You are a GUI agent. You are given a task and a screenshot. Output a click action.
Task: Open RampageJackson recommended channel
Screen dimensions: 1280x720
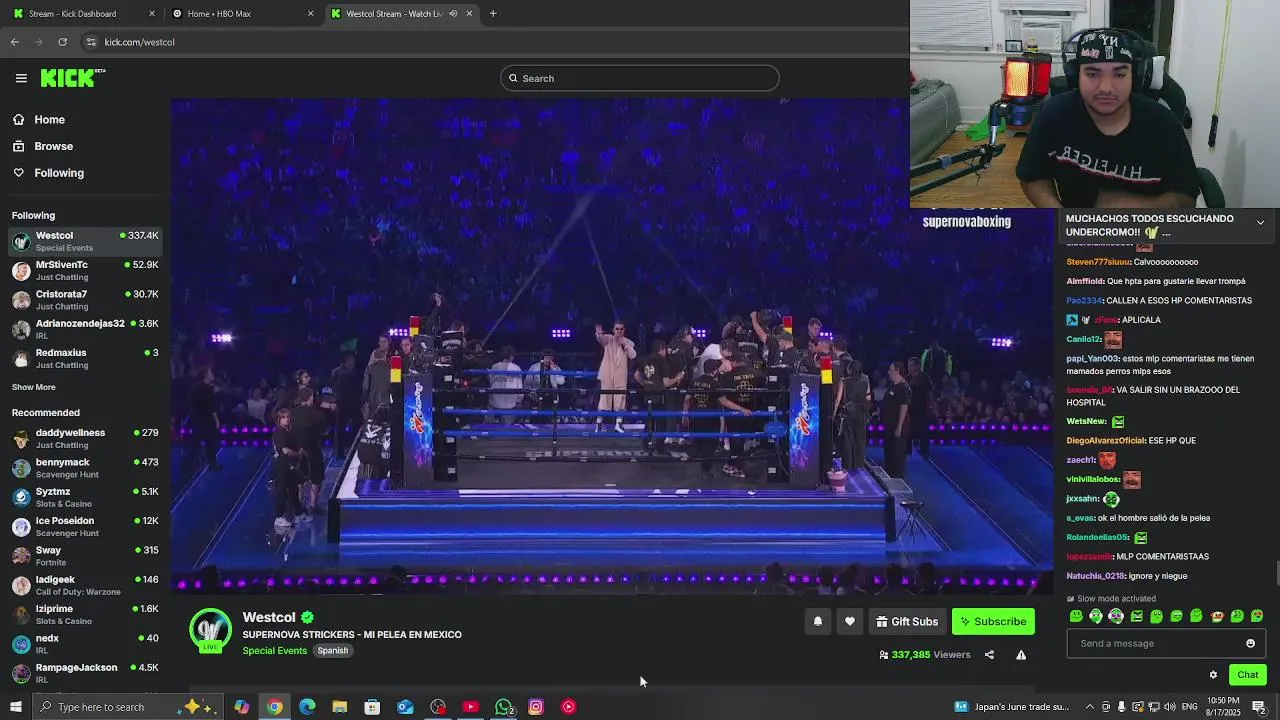click(x=85, y=673)
